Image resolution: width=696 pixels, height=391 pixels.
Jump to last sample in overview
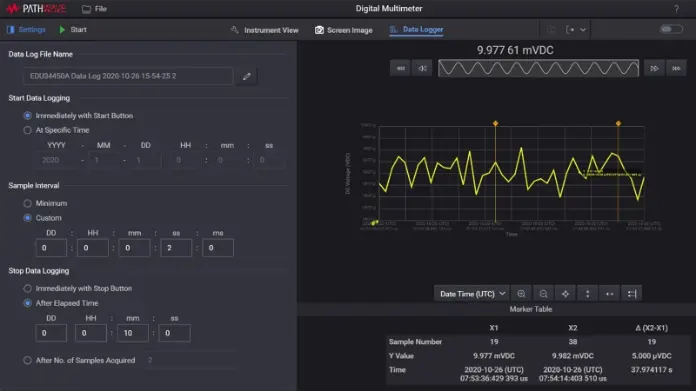click(676, 68)
